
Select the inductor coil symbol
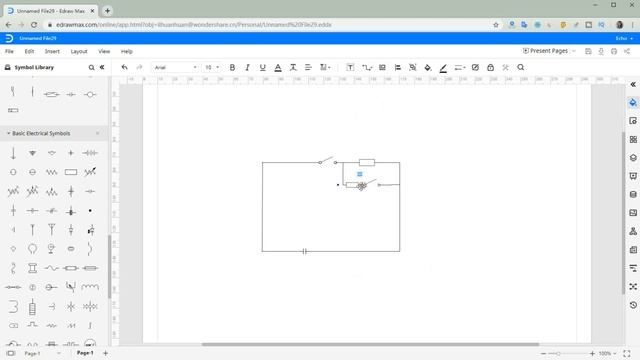[x=90, y=287]
